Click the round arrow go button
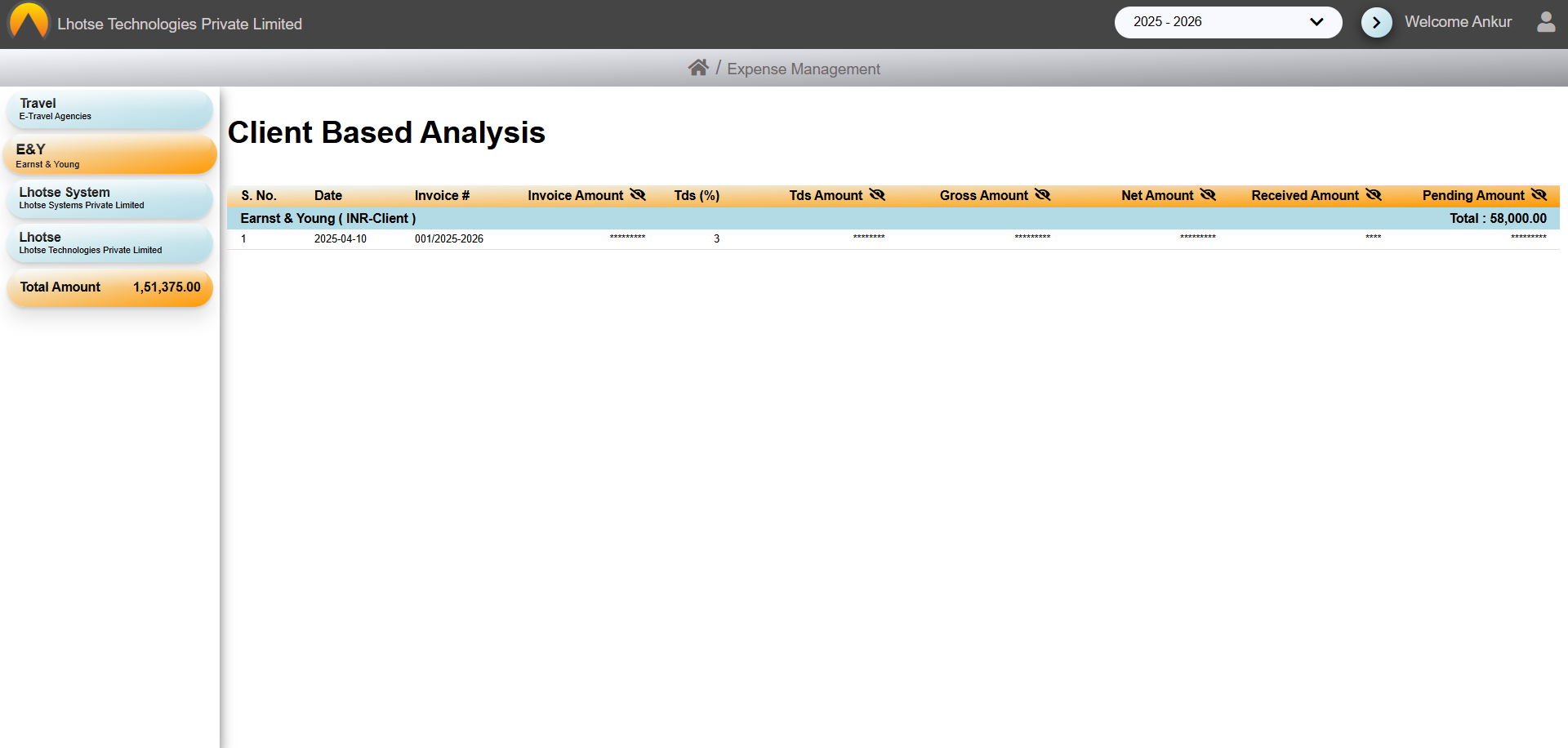The height and width of the screenshot is (748, 1568). (x=1376, y=22)
